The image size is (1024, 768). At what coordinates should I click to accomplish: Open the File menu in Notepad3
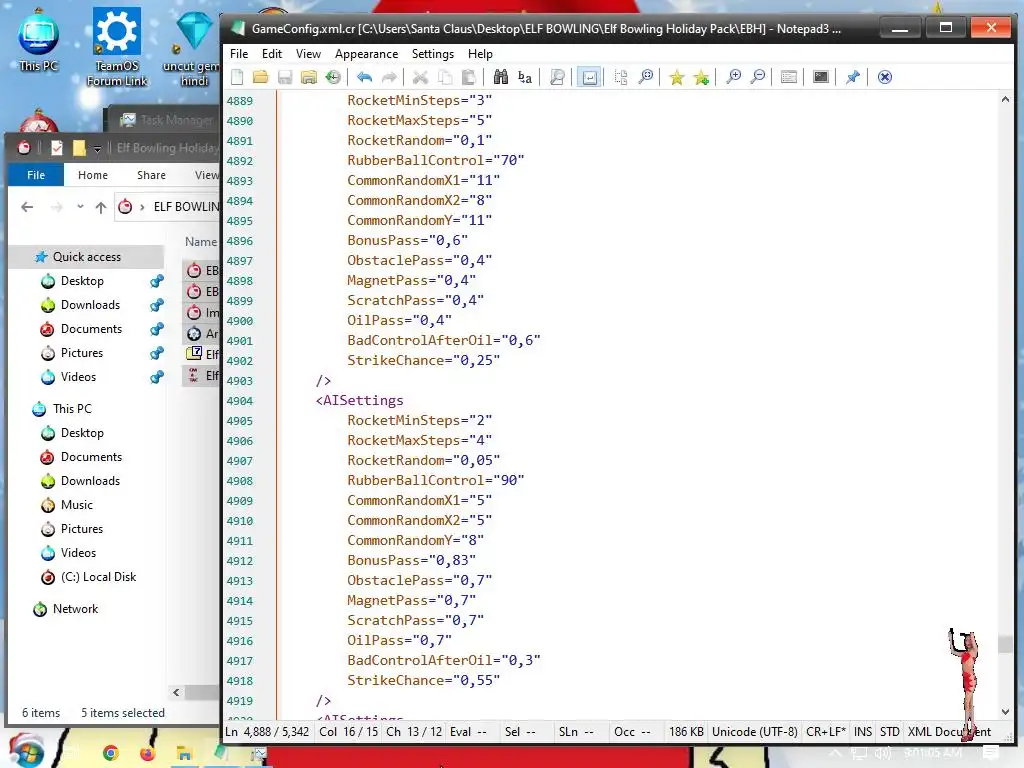coord(239,54)
